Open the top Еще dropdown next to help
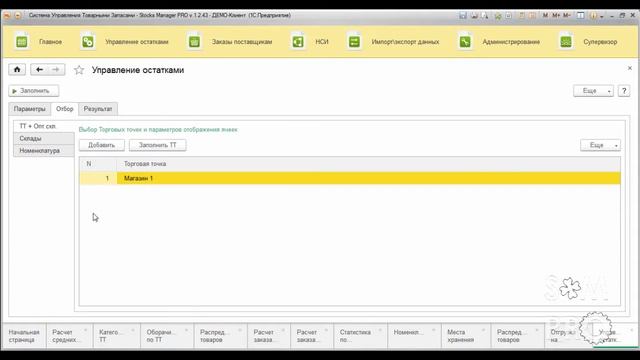 [593, 91]
